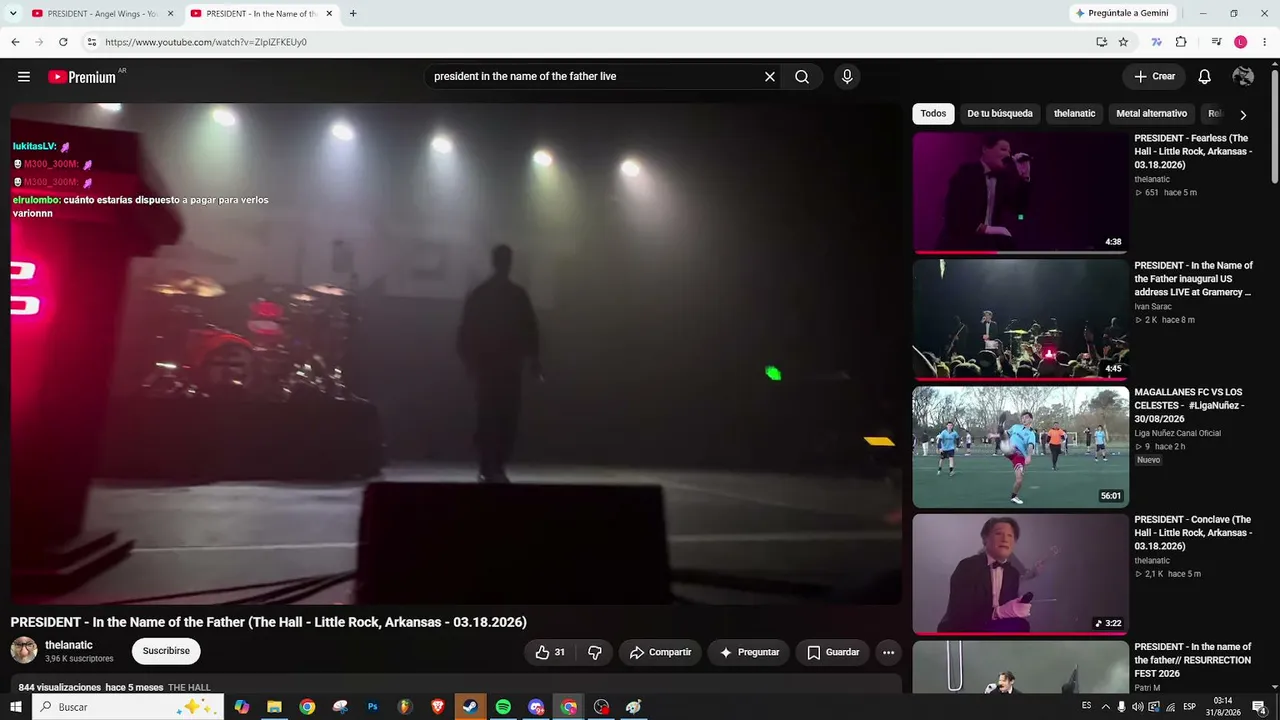Open Windows notification center
1280x720 pixels.
pyautogui.click(x=1259, y=707)
